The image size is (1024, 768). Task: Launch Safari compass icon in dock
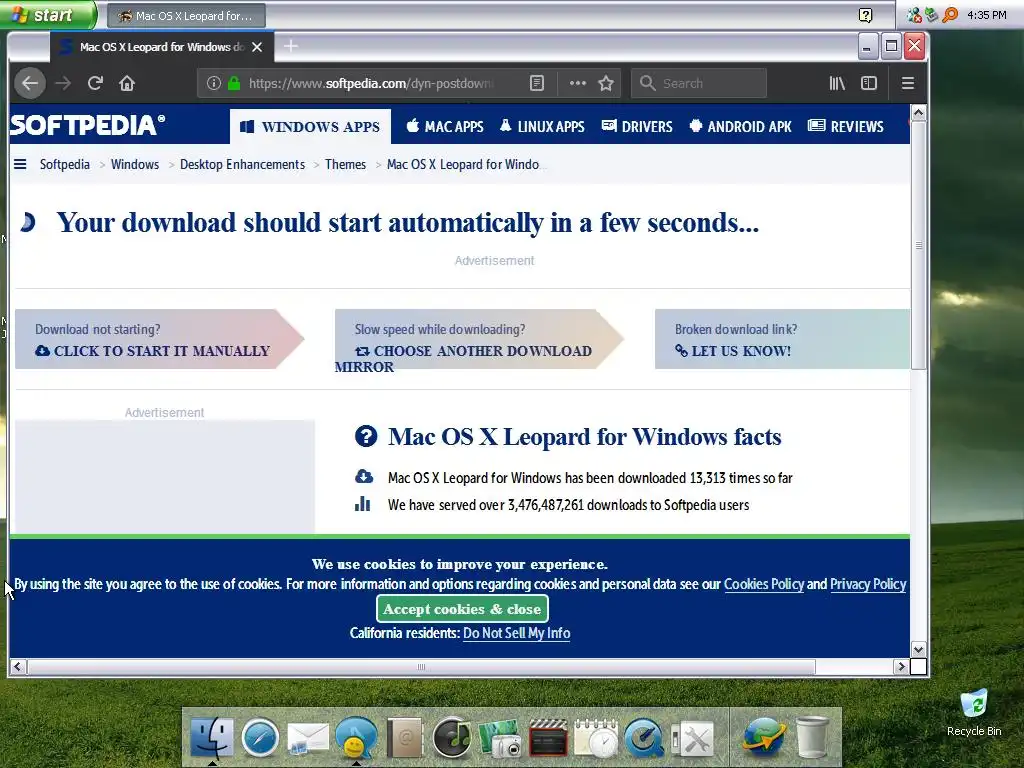260,738
